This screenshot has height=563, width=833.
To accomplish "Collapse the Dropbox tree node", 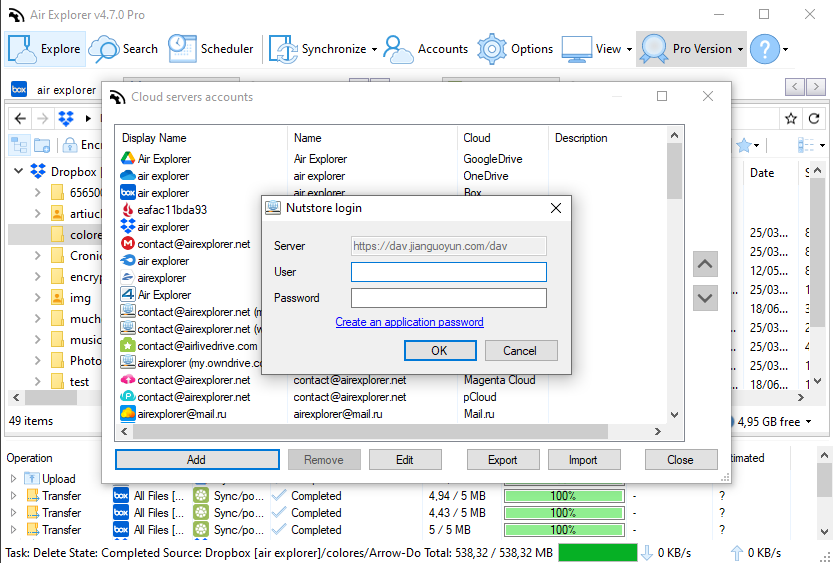I will (19, 171).
